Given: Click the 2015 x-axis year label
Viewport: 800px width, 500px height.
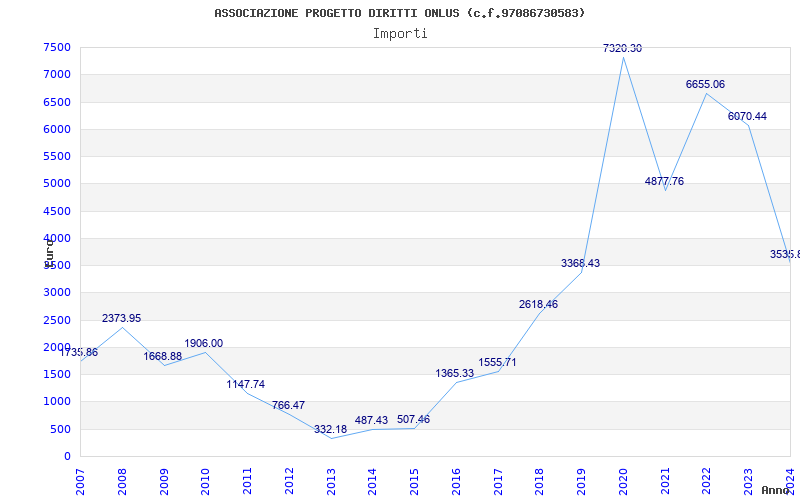Looking at the screenshot, I should click(x=414, y=481).
